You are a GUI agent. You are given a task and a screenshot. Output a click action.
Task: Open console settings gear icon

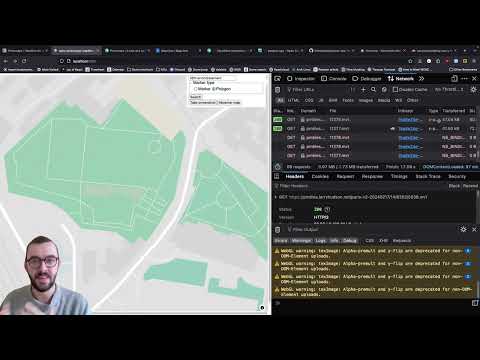pyautogui.click(x=463, y=229)
